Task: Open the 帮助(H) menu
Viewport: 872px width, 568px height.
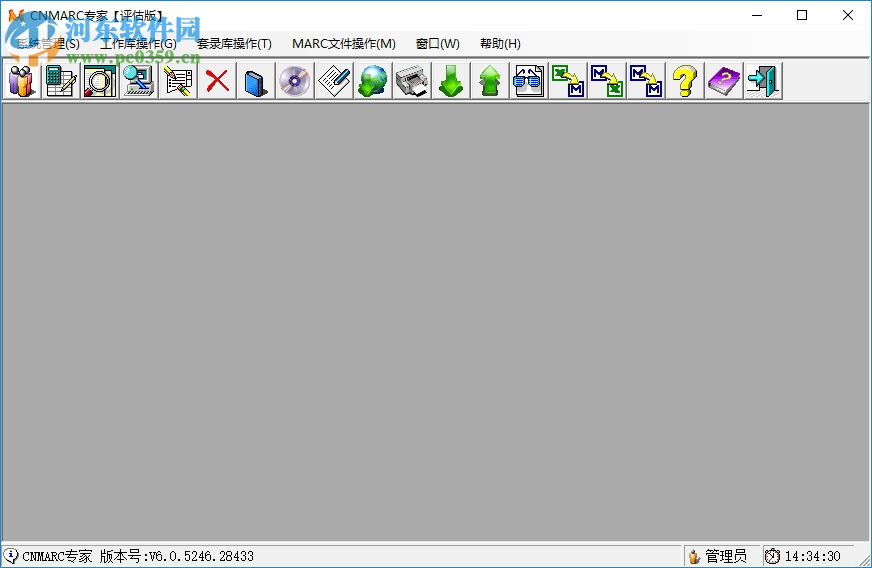Action: [x=500, y=43]
